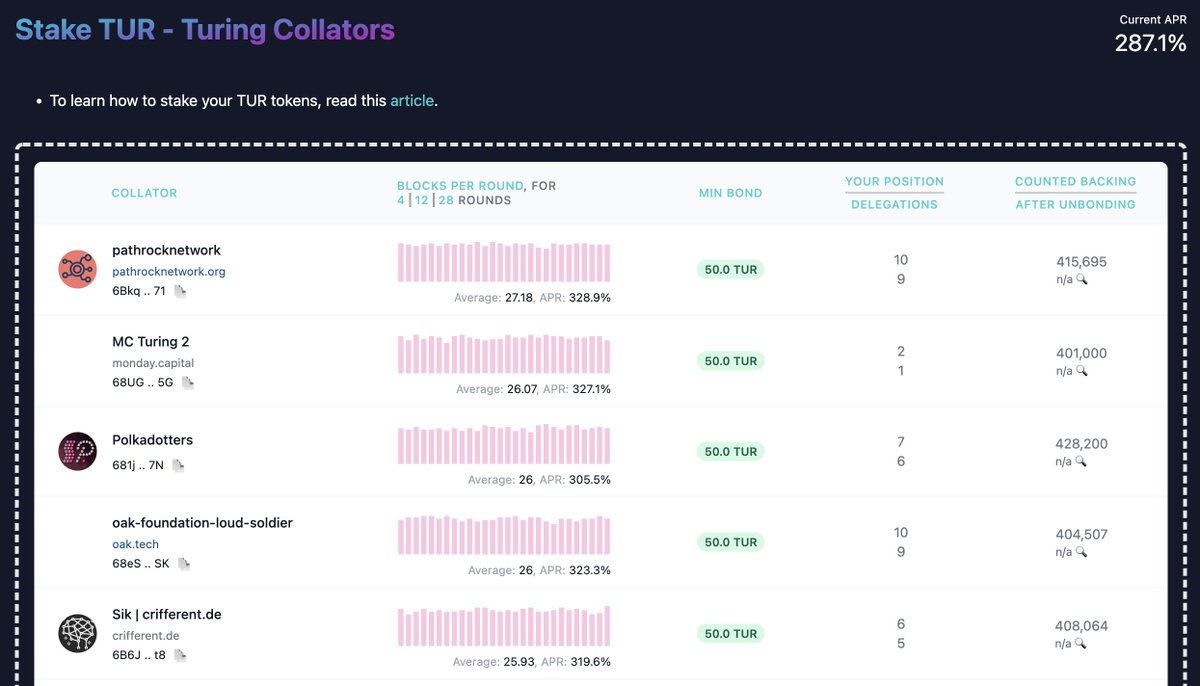
Task: Click Sik crifferent.de blocks bar chart
Action: click(x=504, y=626)
